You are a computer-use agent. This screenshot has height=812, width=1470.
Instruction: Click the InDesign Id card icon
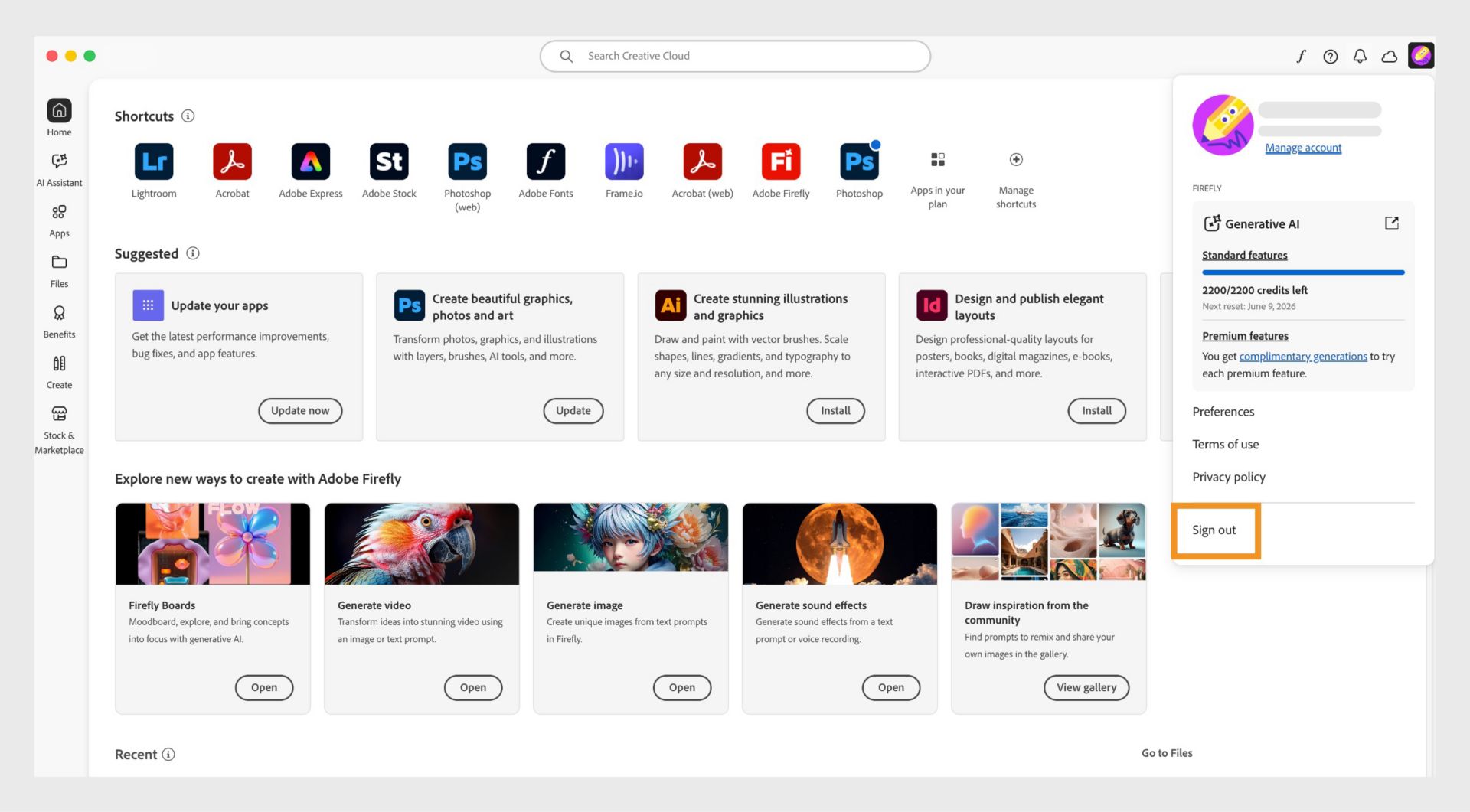pos(932,305)
